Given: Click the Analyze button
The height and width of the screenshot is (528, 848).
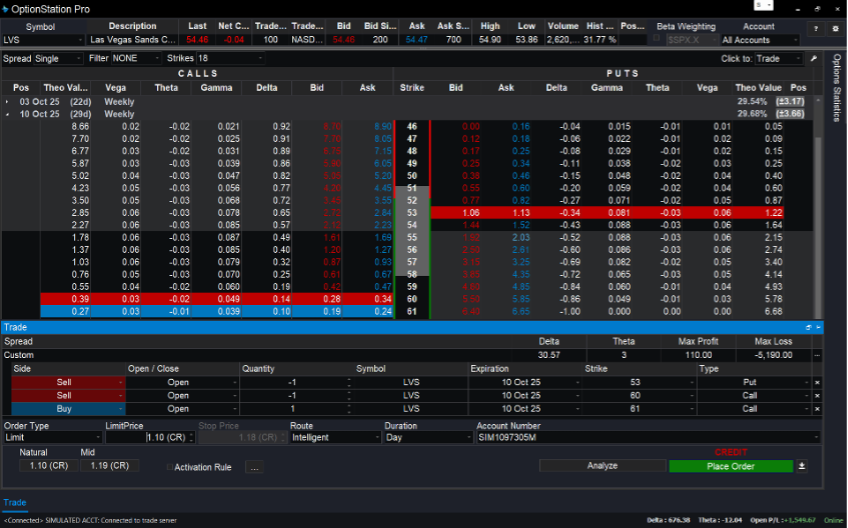Looking at the screenshot, I should (x=602, y=466).
